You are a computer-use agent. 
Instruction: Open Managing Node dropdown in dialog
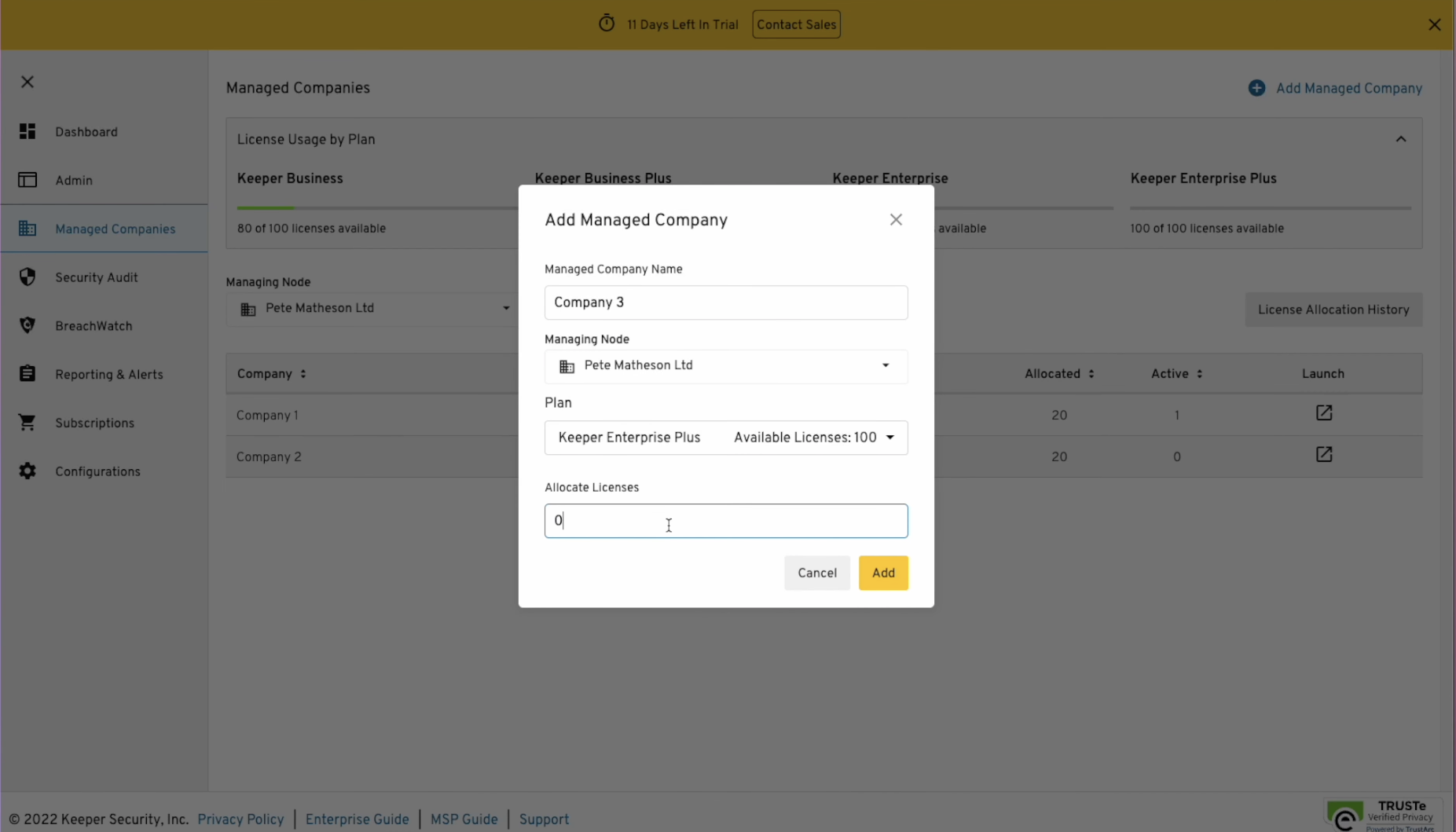(x=726, y=366)
